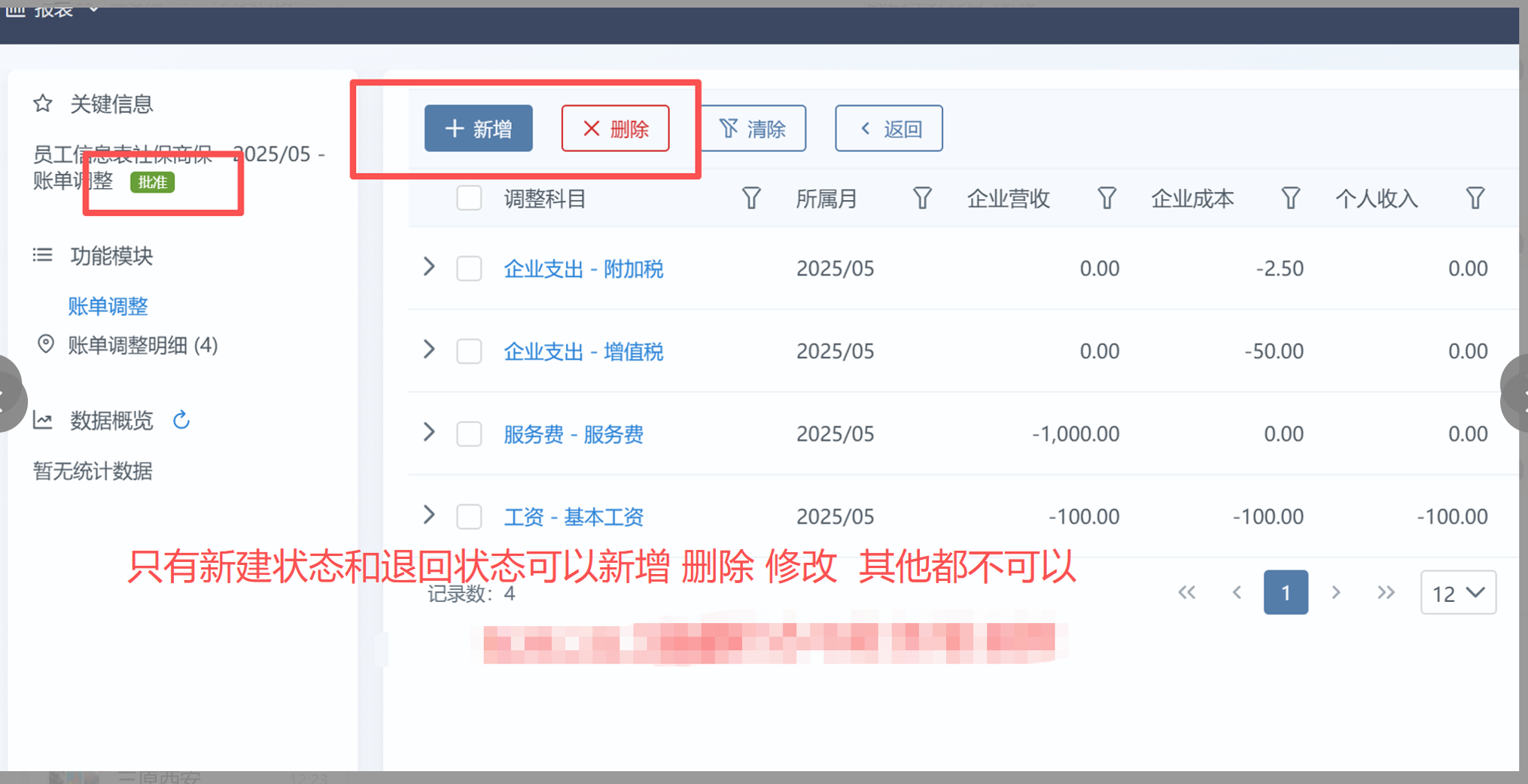Open the page size dropdown showing 12
This screenshot has height=784, width=1528.
(x=1457, y=593)
